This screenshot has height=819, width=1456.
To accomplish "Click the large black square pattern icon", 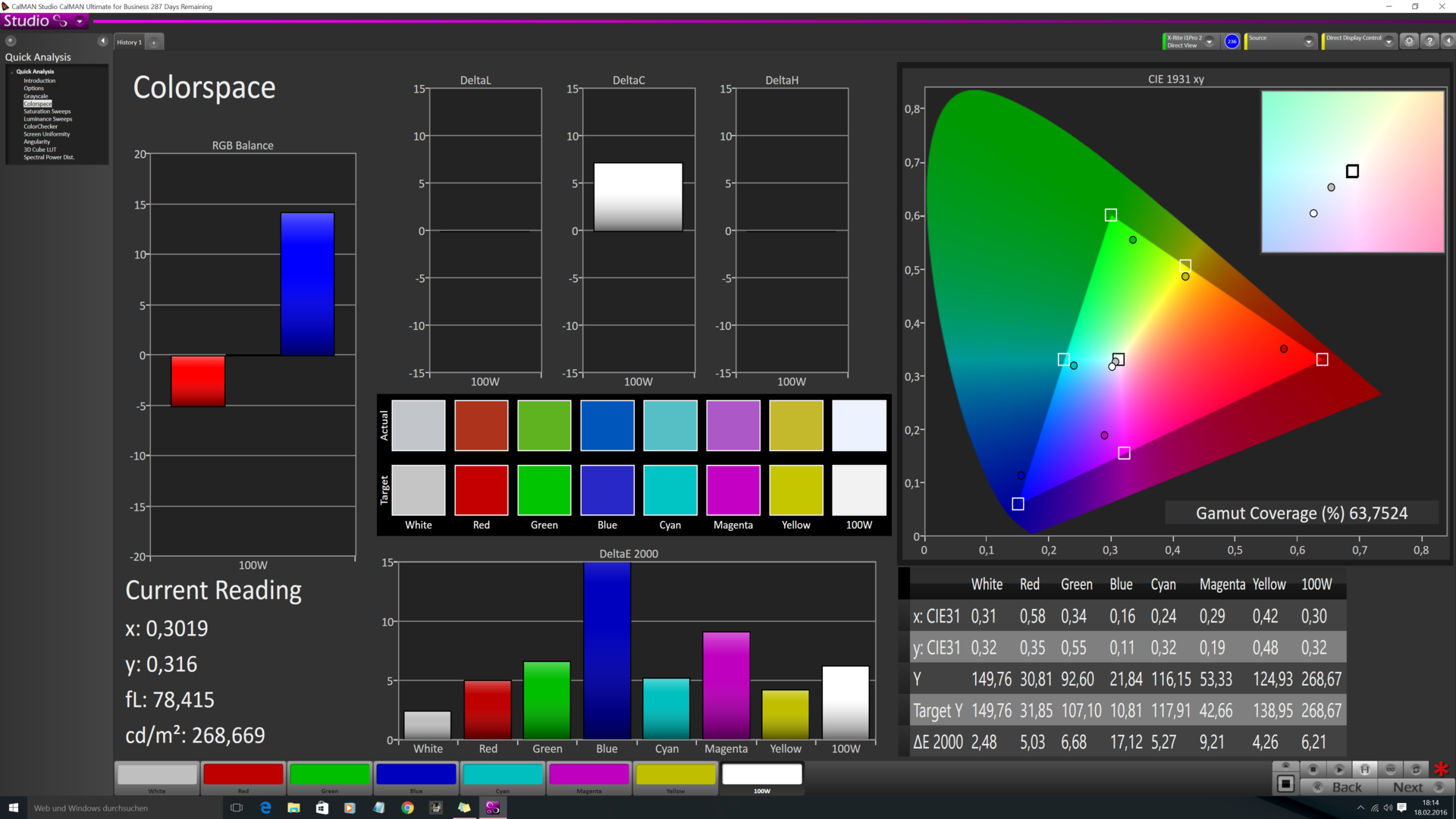I will pyautogui.click(x=1285, y=784).
